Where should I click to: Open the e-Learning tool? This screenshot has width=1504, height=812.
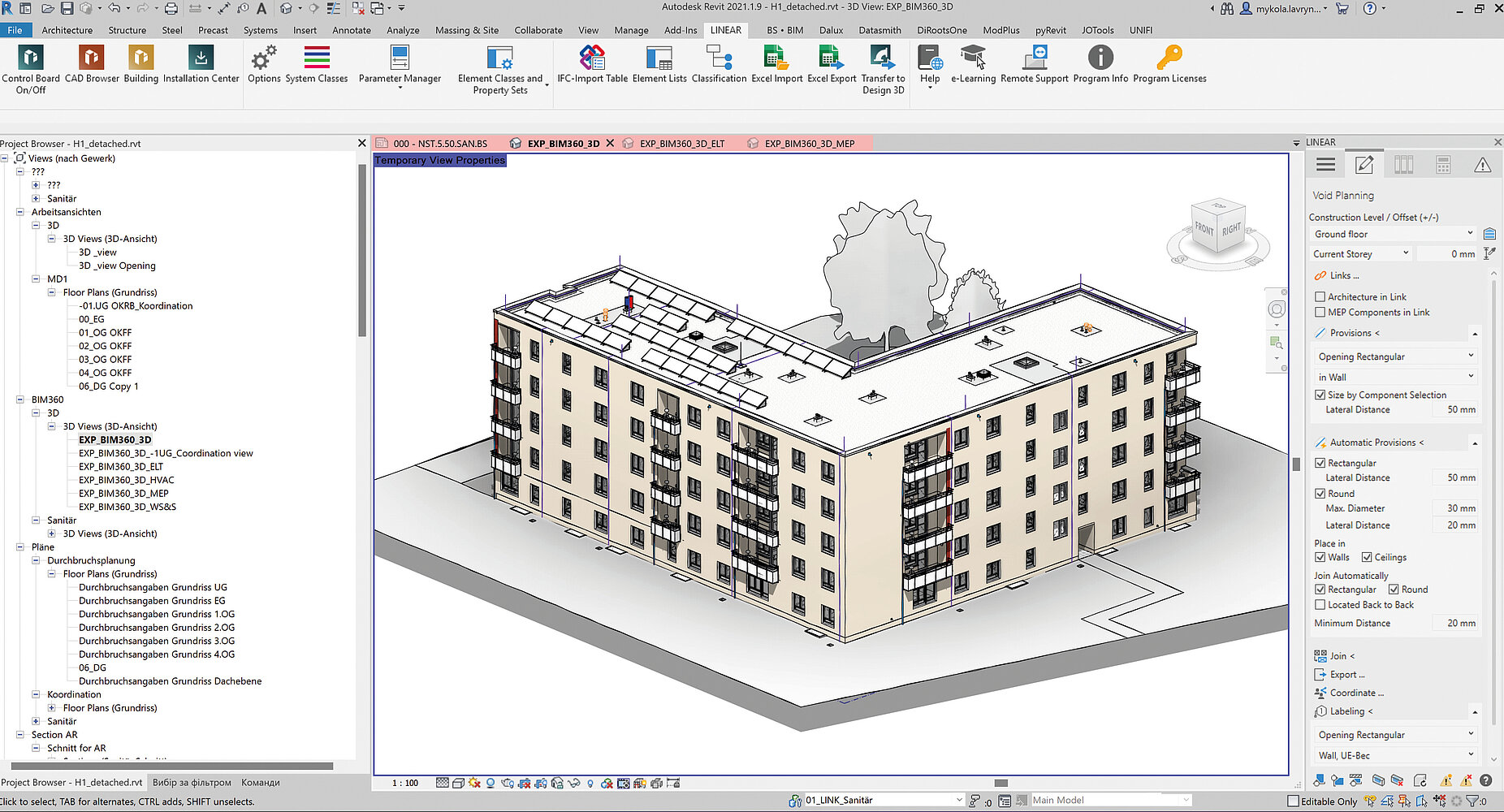(x=973, y=58)
